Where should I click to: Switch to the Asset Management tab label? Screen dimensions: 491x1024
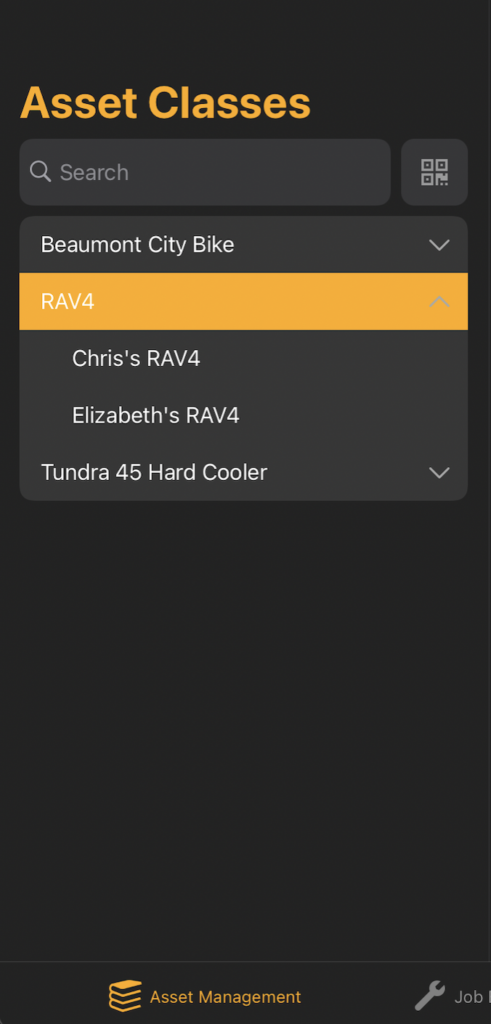(x=225, y=997)
